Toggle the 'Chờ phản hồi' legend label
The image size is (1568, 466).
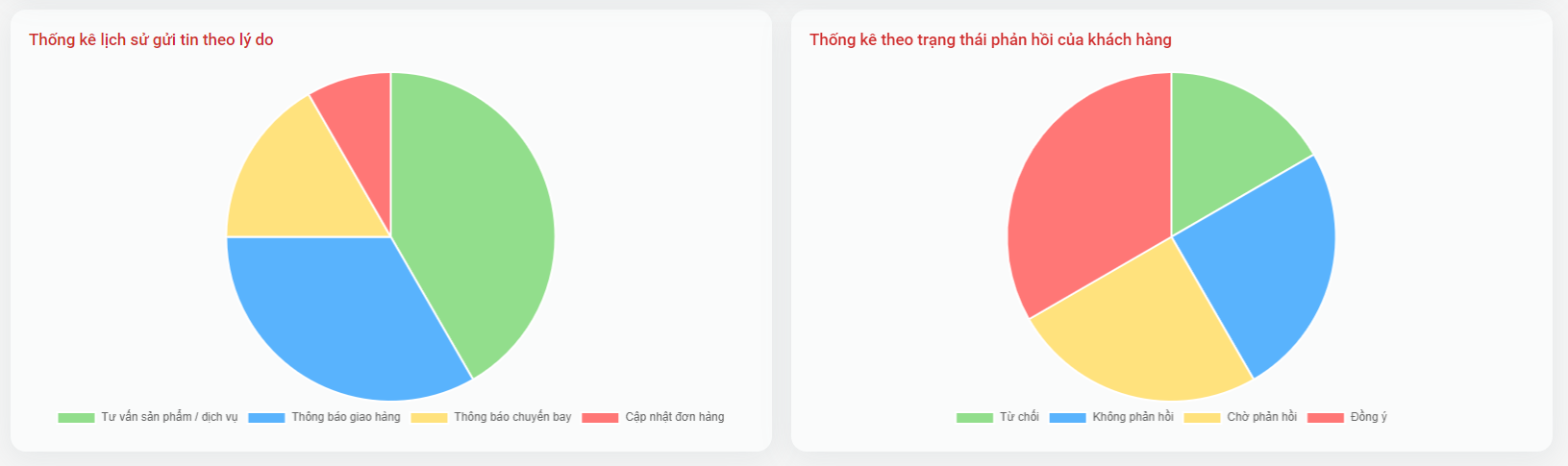(1261, 417)
